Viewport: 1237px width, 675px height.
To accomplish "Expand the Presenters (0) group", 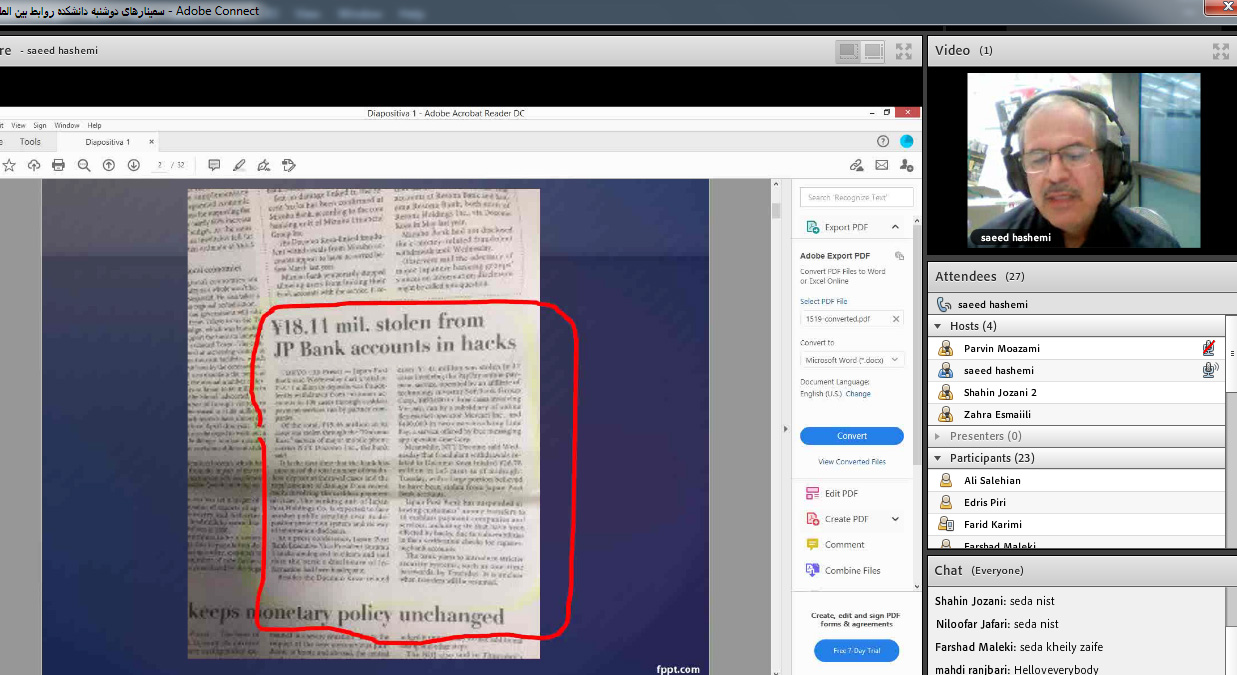I will click(x=938, y=436).
